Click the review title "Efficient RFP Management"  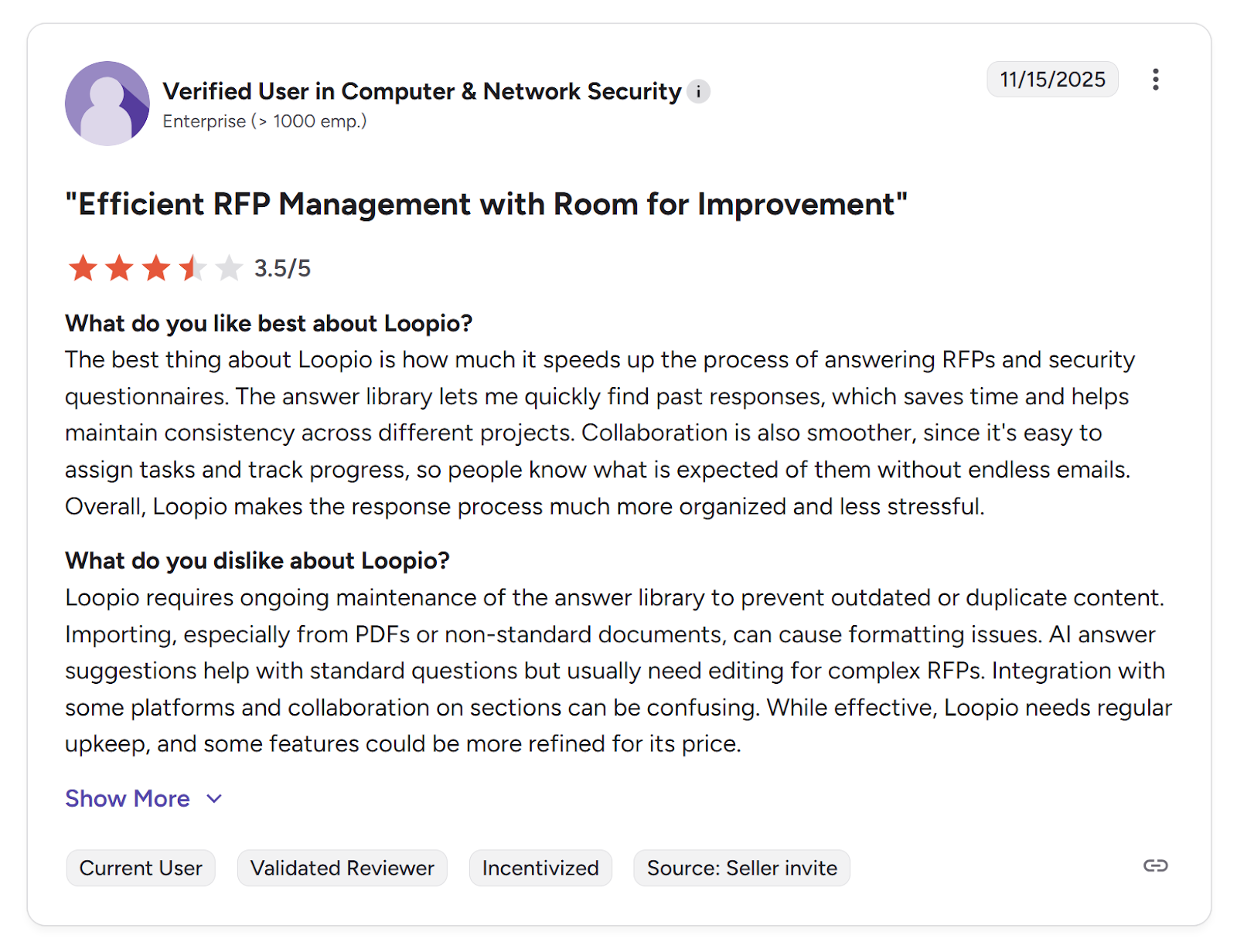pyautogui.click(x=486, y=205)
